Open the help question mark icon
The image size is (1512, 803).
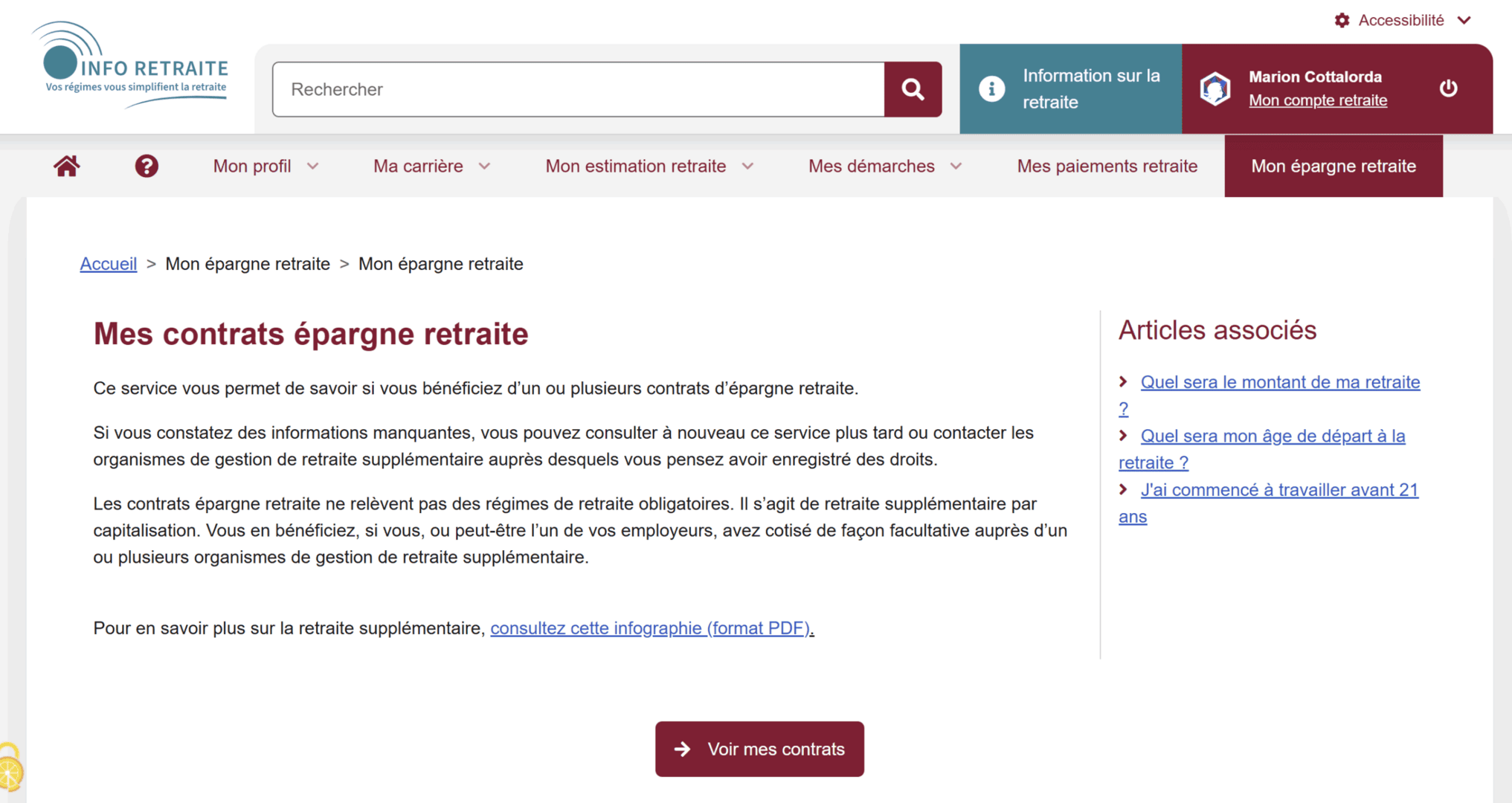[147, 166]
